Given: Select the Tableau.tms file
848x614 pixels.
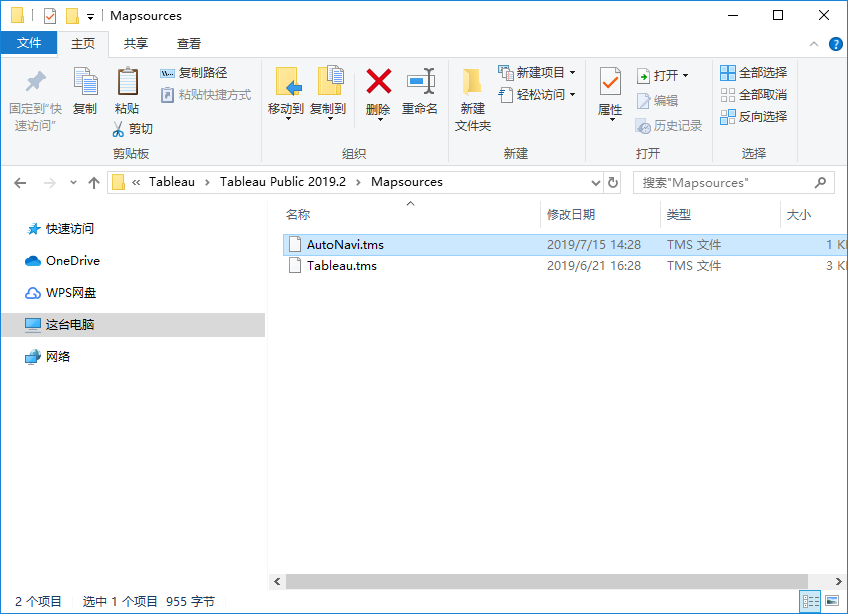Looking at the screenshot, I should (x=341, y=266).
